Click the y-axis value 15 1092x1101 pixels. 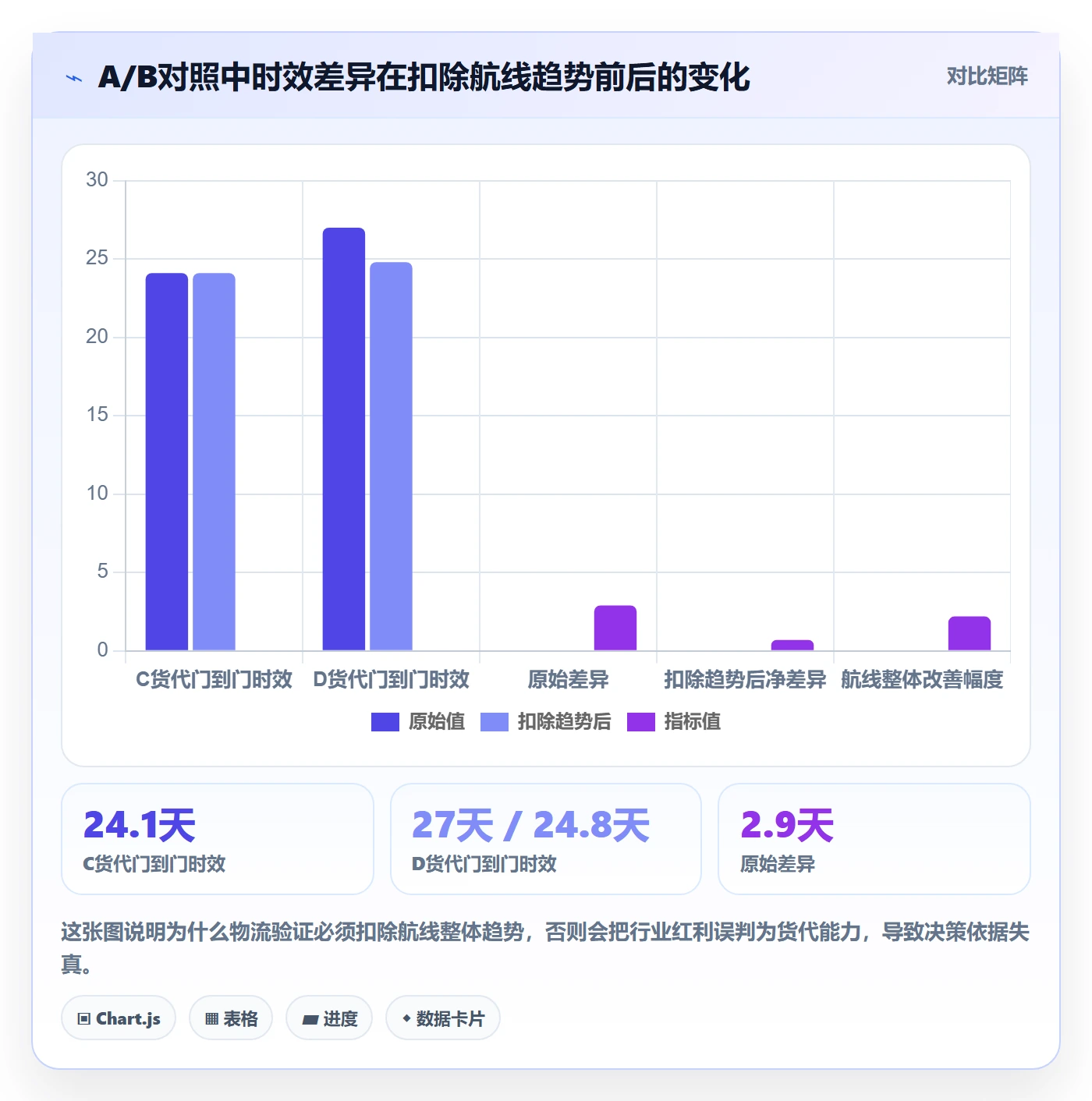[97, 415]
